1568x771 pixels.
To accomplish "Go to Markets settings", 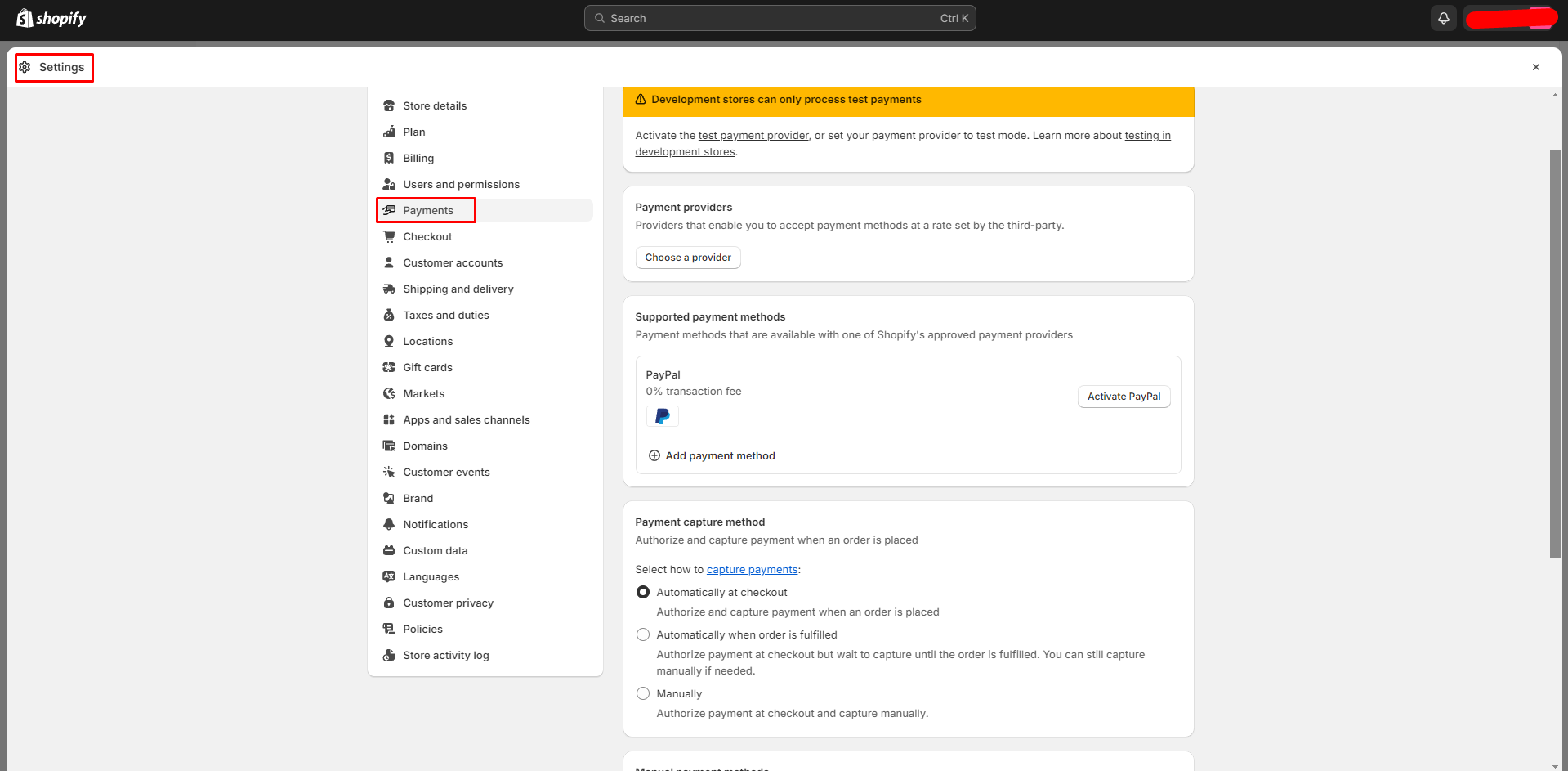I will (485, 393).
